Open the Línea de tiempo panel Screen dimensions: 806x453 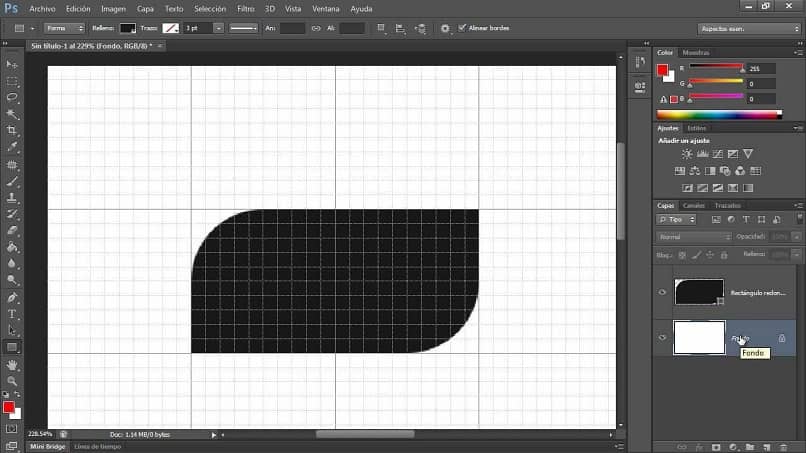point(98,446)
